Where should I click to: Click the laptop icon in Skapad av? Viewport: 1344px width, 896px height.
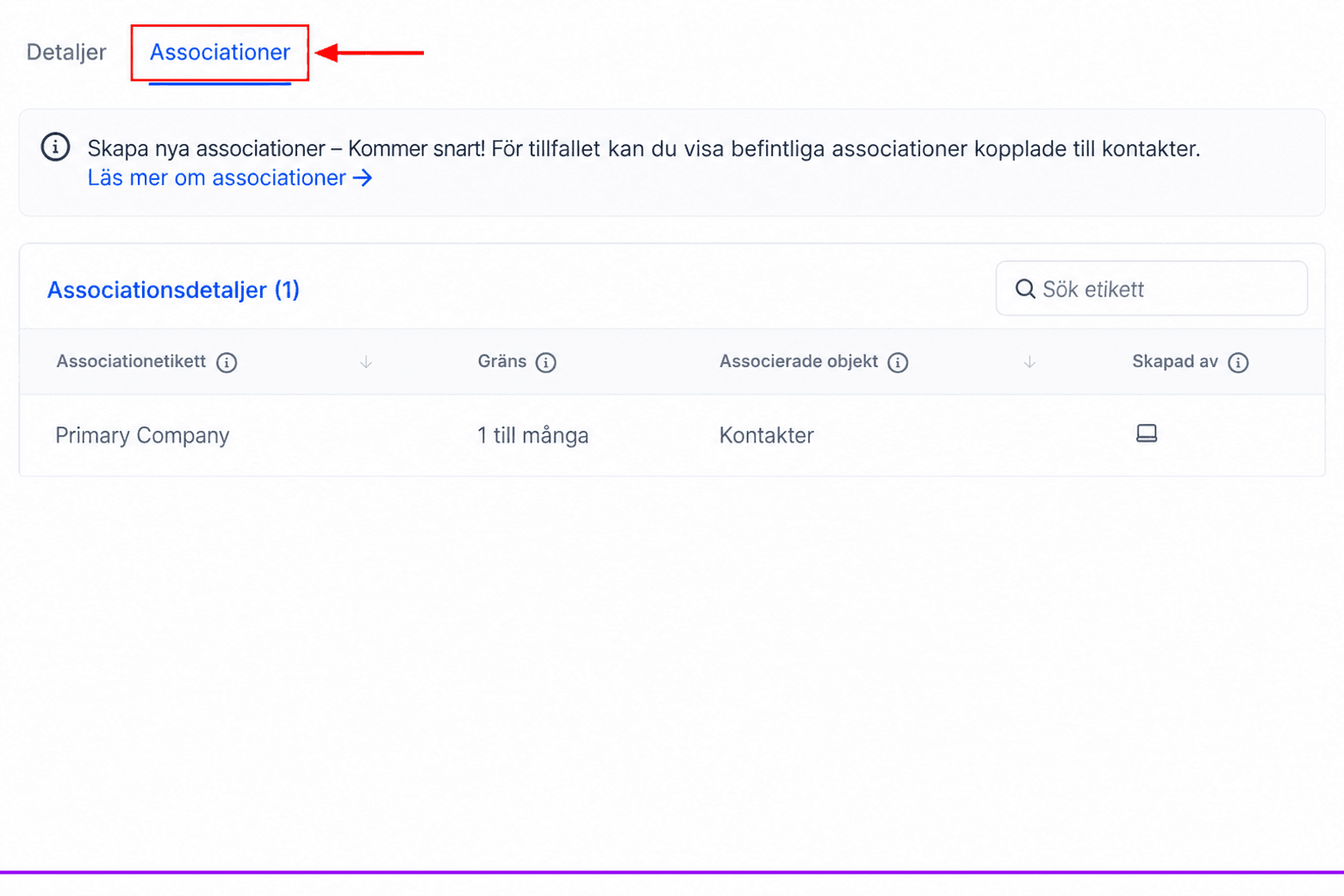coord(1147,433)
